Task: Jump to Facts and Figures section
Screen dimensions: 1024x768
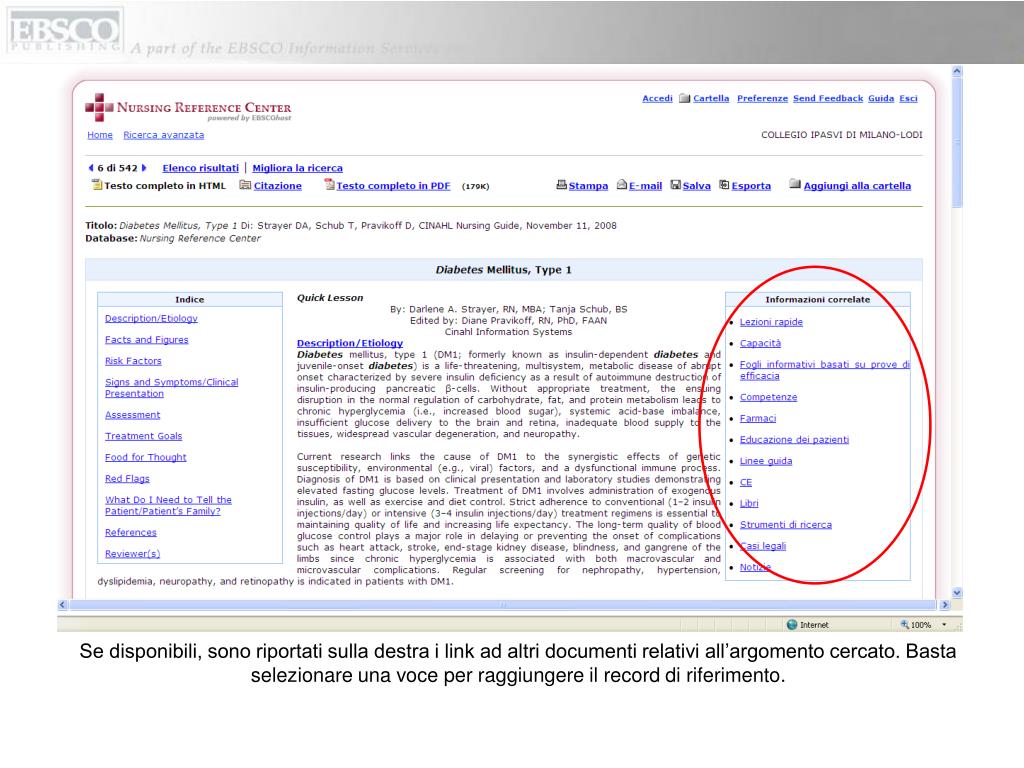Action: (146, 340)
